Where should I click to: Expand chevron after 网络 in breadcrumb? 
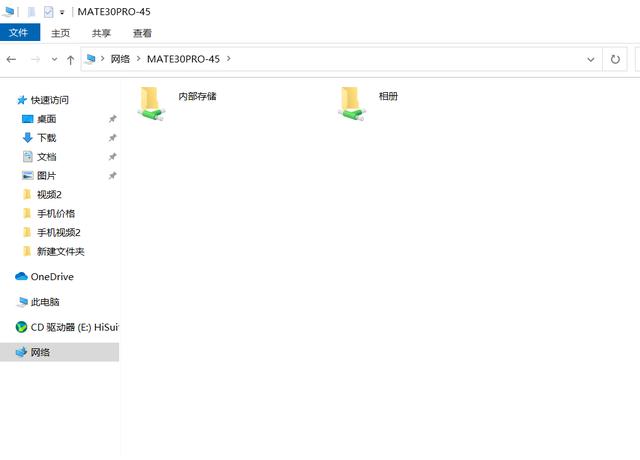pyautogui.click(x=138, y=59)
